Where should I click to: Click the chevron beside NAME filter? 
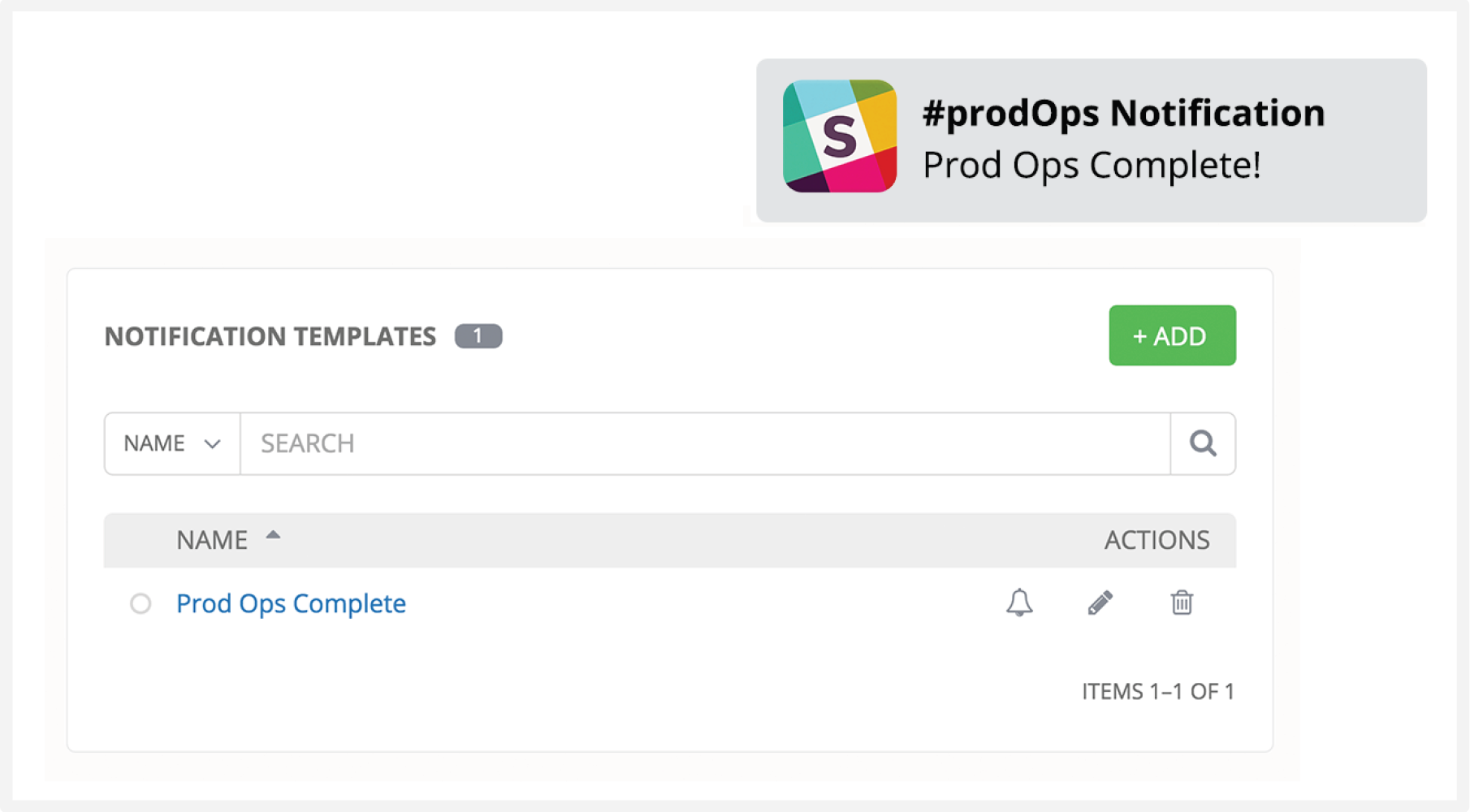(x=212, y=444)
